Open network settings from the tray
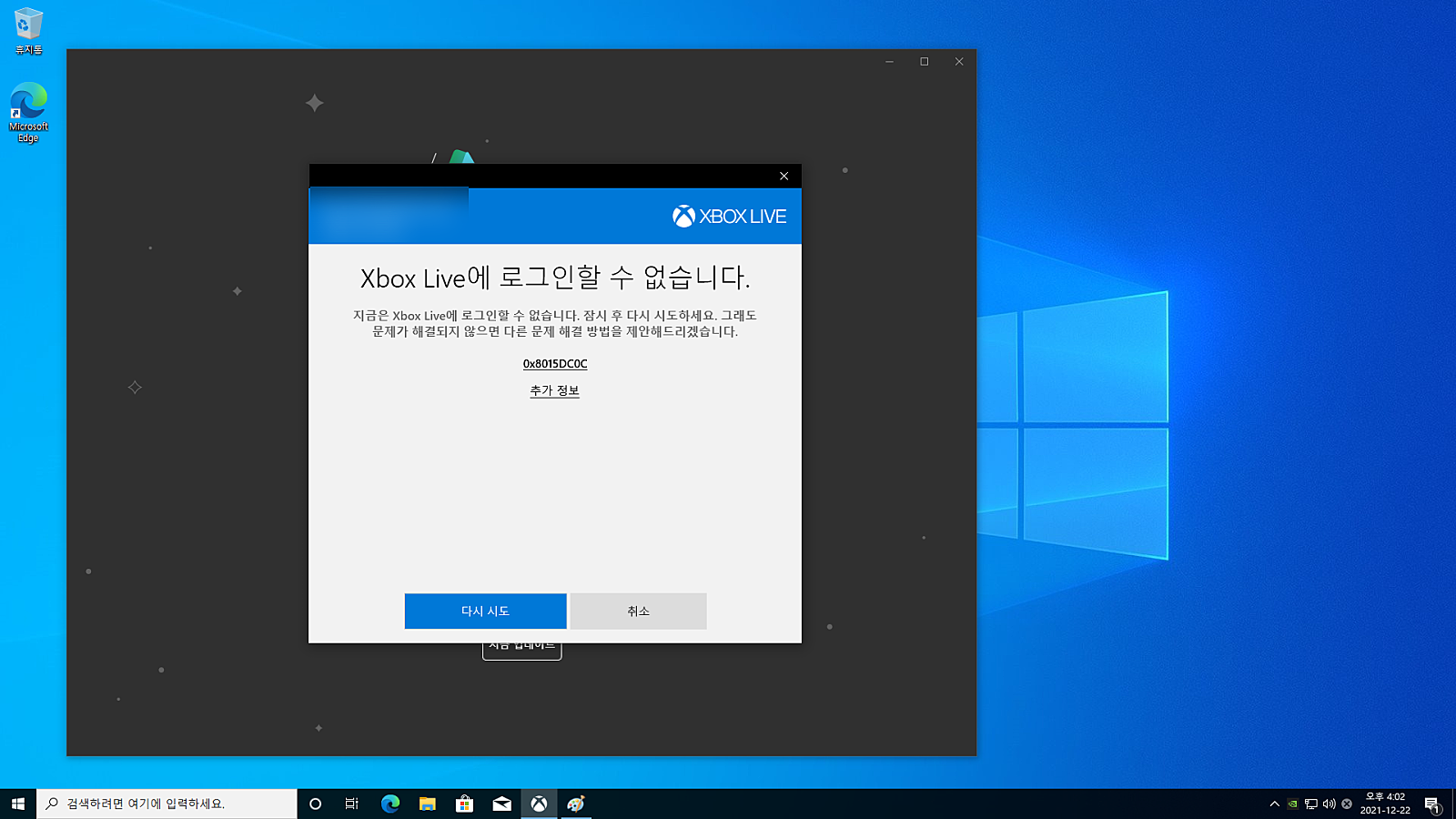This screenshot has height=819, width=1456. coord(1311,804)
